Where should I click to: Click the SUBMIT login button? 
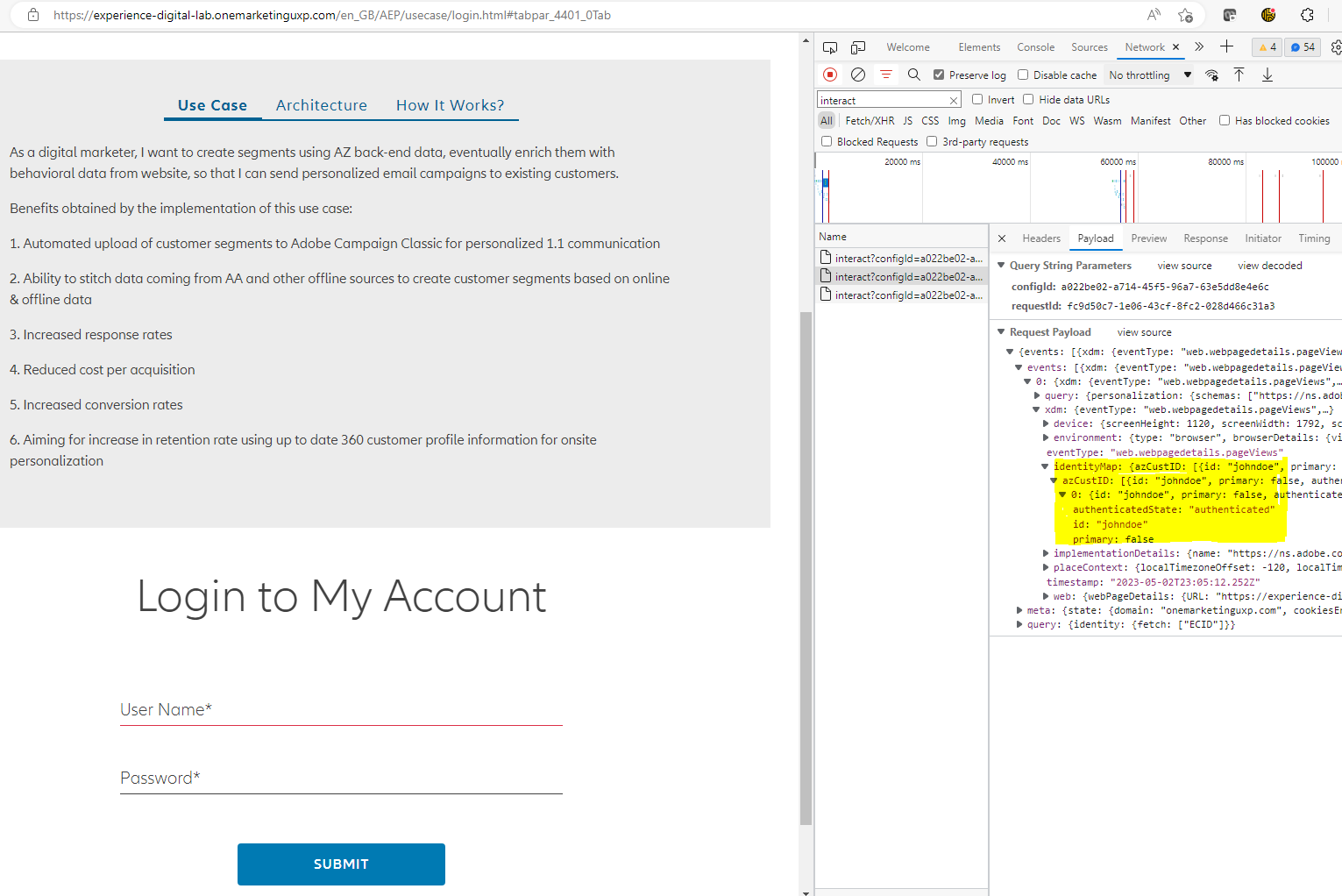341,864
